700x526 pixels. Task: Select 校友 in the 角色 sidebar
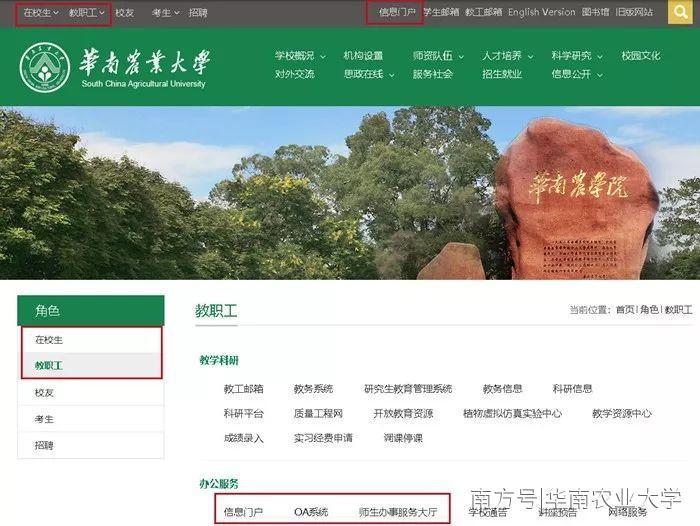pos(44,393)
